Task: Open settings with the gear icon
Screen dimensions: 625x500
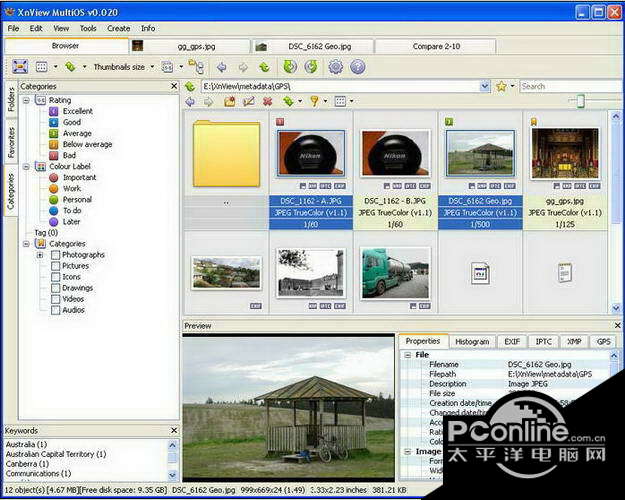Action: tap(336, 67)
